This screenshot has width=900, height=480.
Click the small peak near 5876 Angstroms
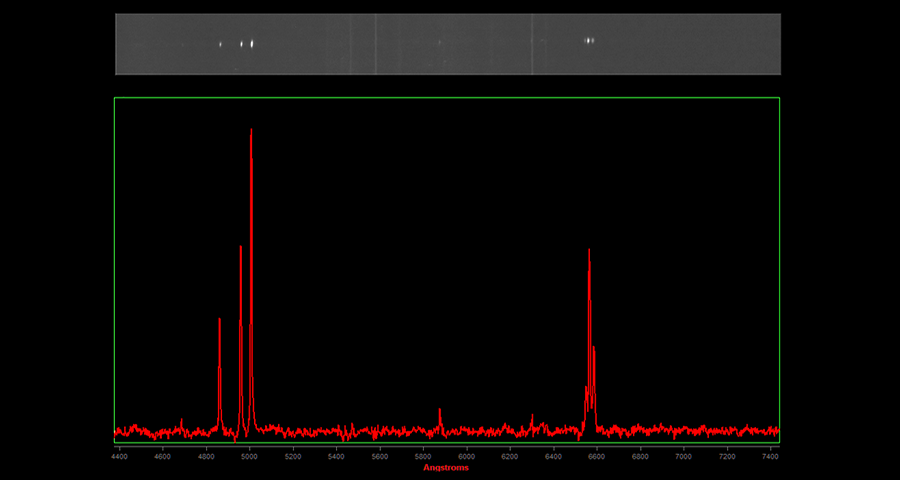coord(440,410)
